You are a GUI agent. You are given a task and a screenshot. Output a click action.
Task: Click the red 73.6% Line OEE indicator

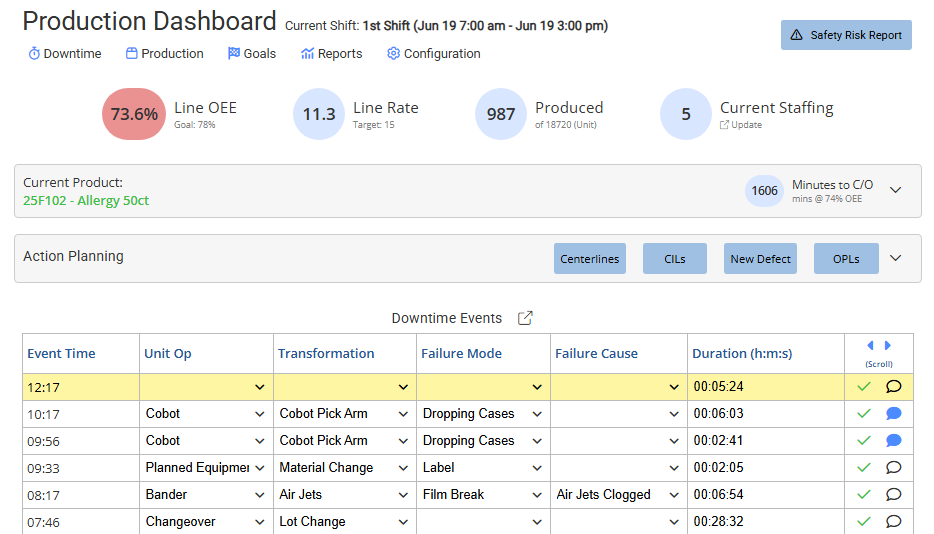[x=134, y=114]
